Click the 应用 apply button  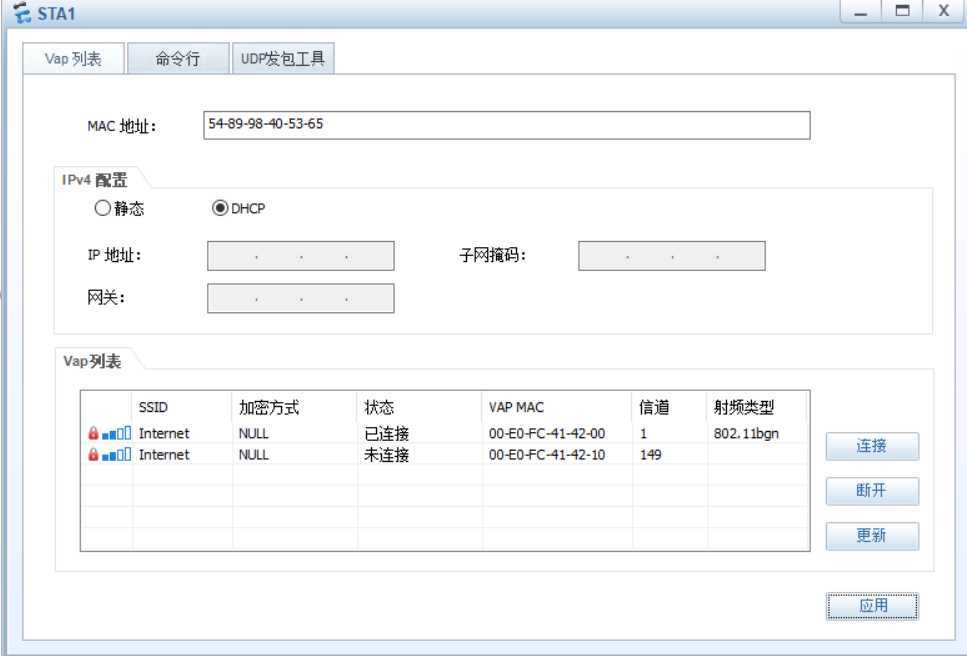[872, 606]
